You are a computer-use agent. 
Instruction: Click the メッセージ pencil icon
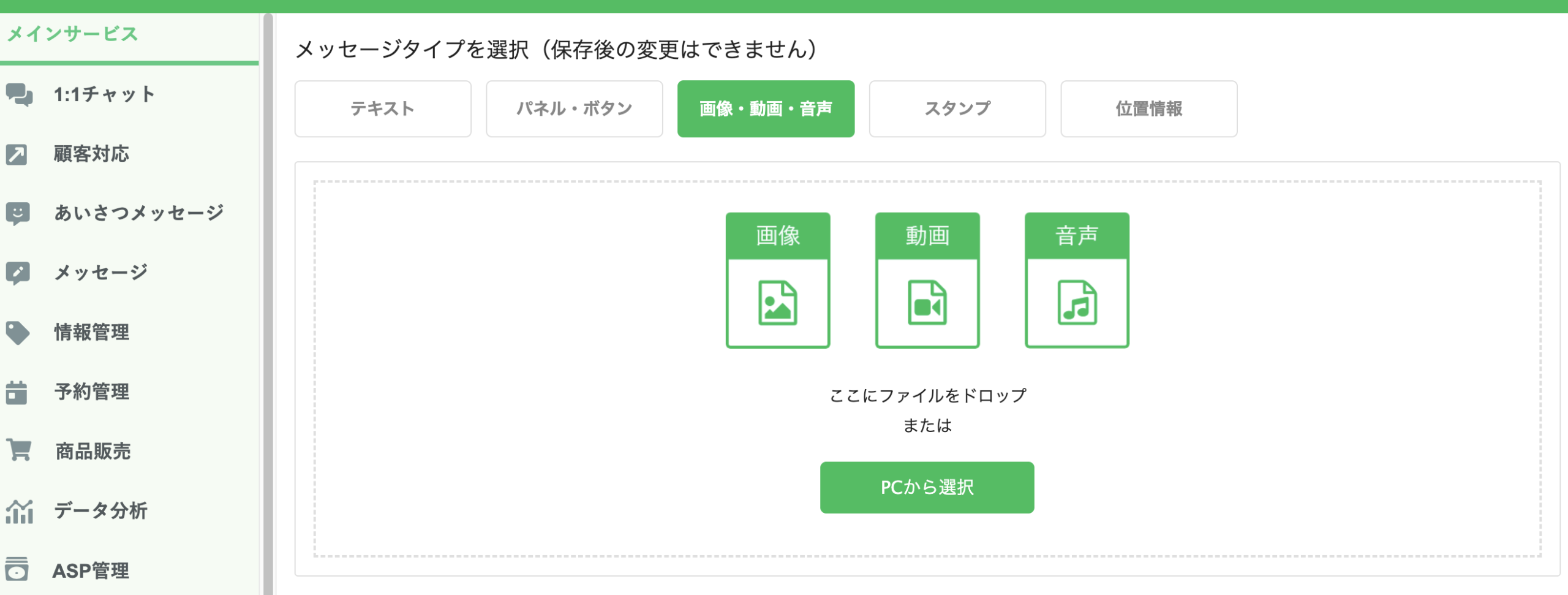[17, 271]
